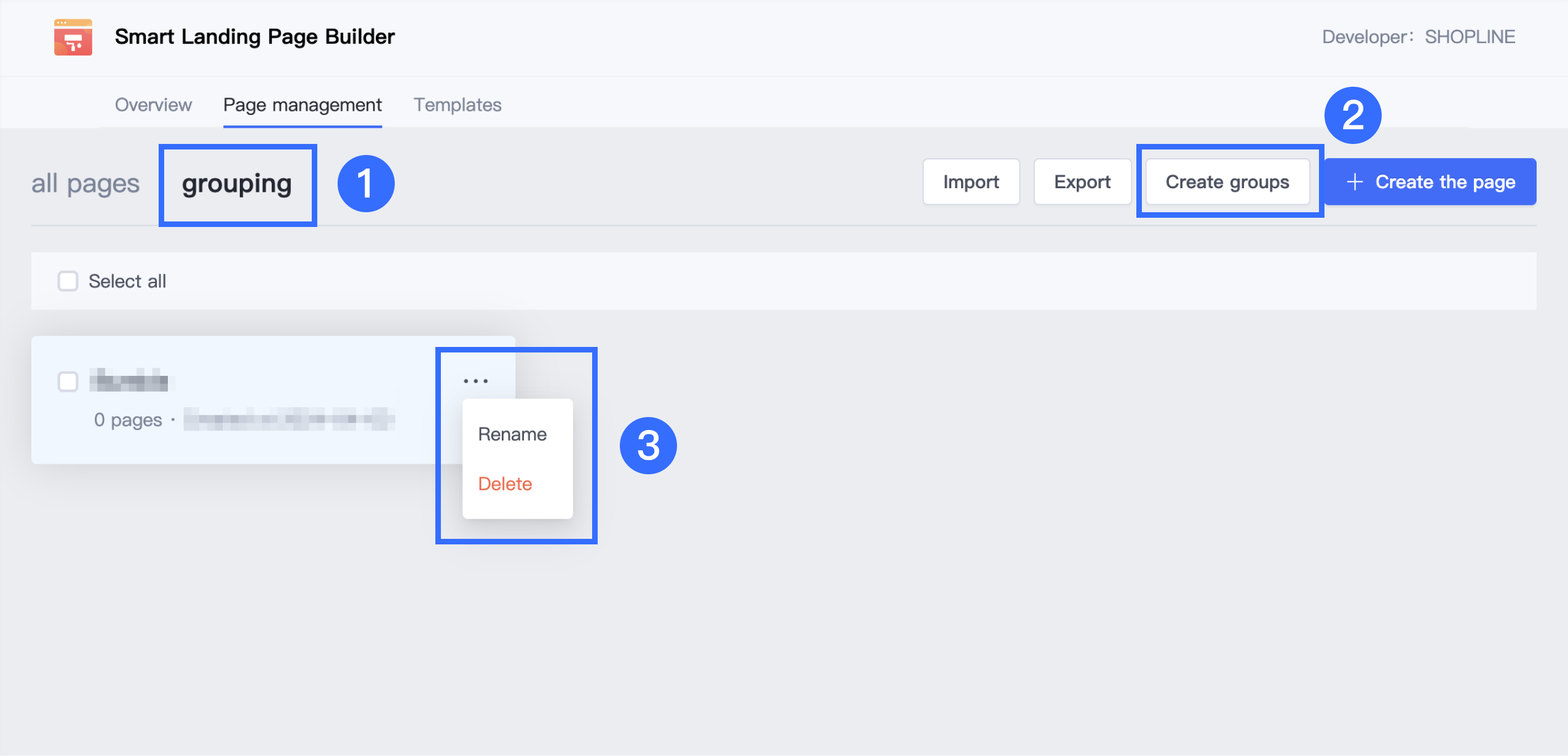
Task: Click the number 2 annotation badge
Action: pyautogui.click(x=1352, y=115)
